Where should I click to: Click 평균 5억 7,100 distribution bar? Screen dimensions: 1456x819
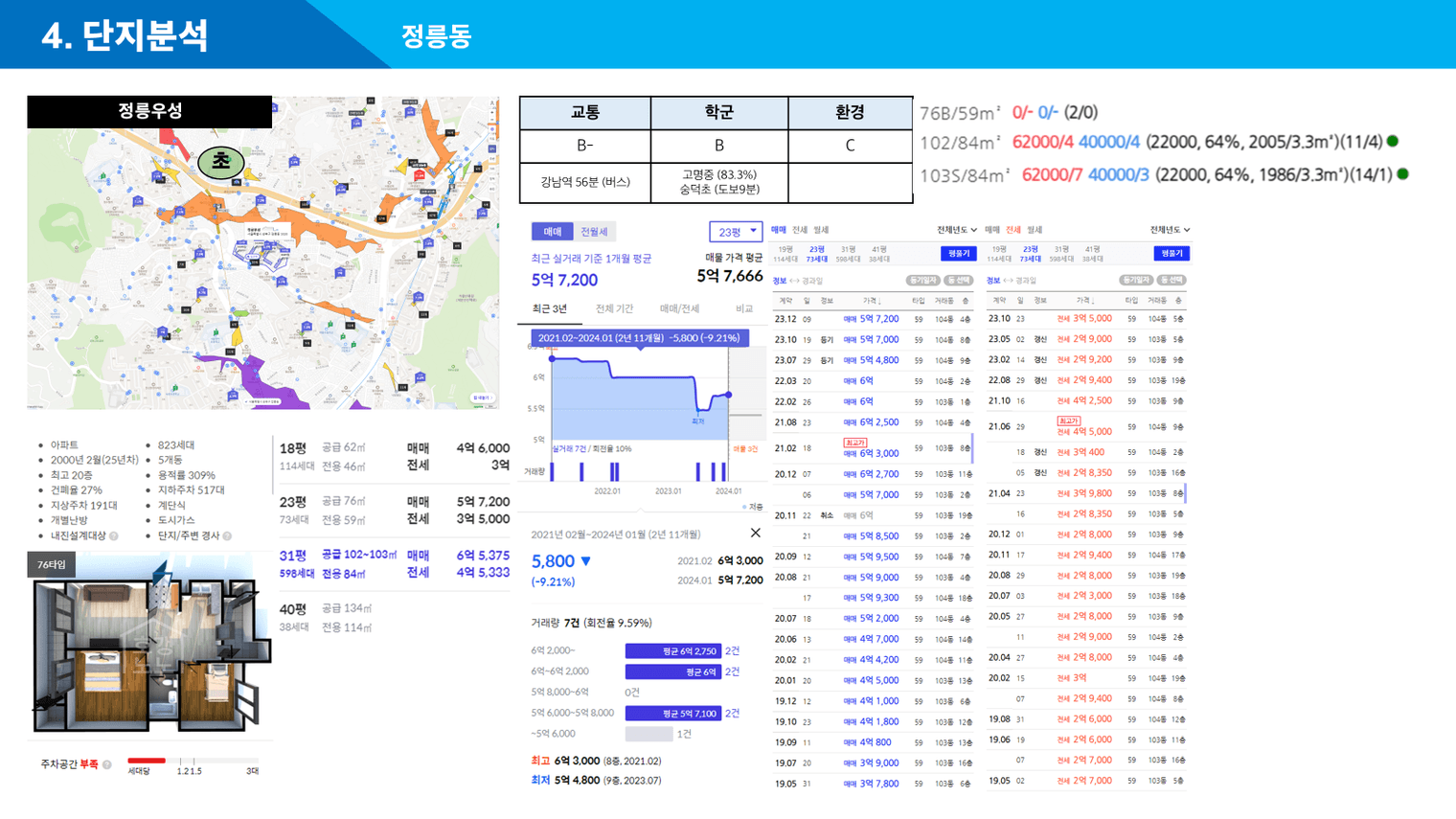[x=672, y=713]
